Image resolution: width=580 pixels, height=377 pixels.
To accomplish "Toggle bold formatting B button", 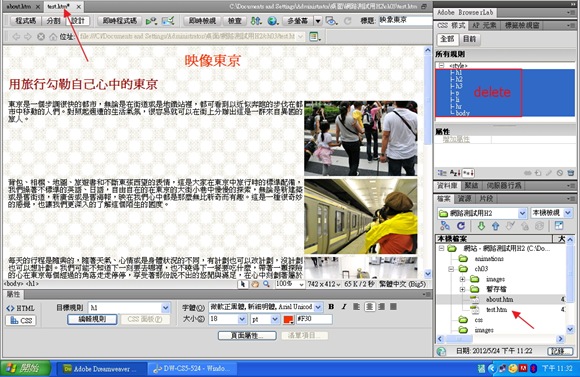I will (x=331, y=307).
